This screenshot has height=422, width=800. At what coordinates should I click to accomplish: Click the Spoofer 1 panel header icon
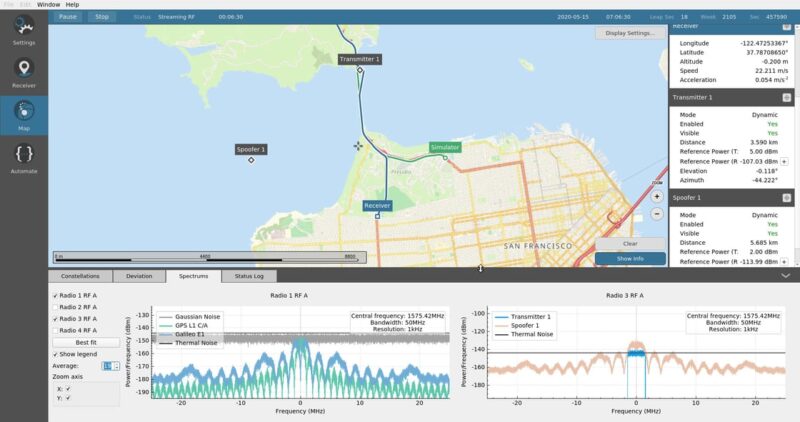pyautogui.click(x=786, y=198)
